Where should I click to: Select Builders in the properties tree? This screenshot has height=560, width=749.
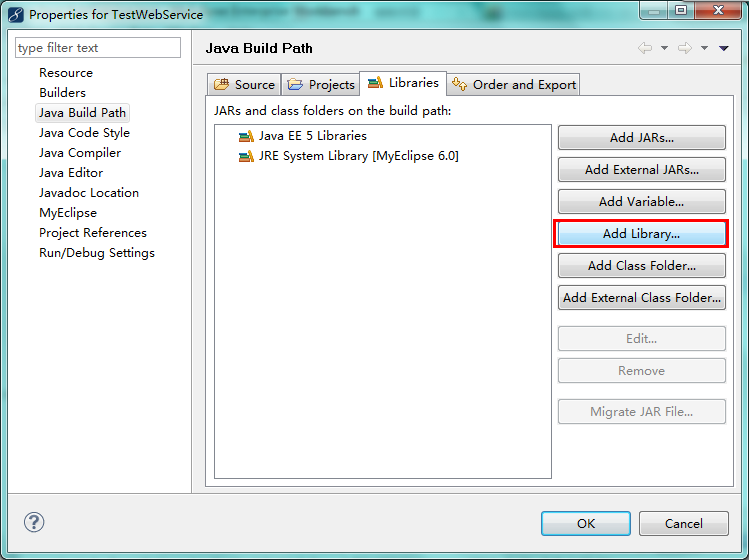[63, 93]
